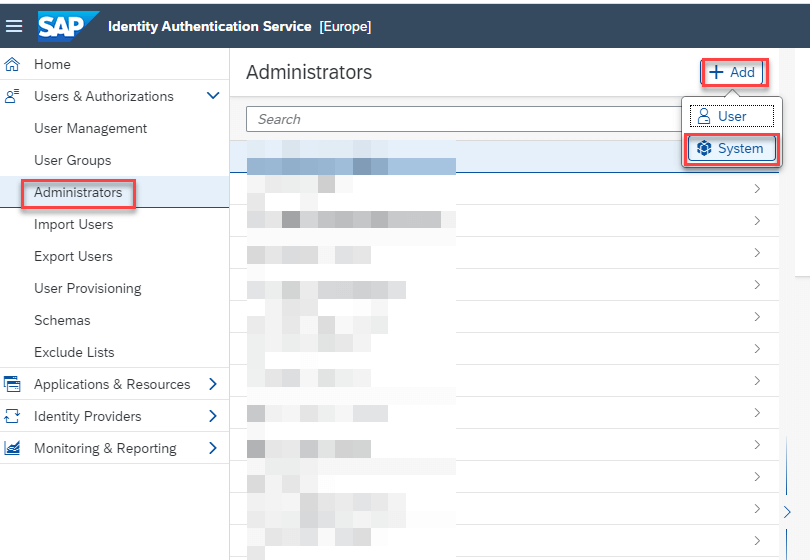
Task: Click the Monitoring & Reporting label
Action: [105, 448]
